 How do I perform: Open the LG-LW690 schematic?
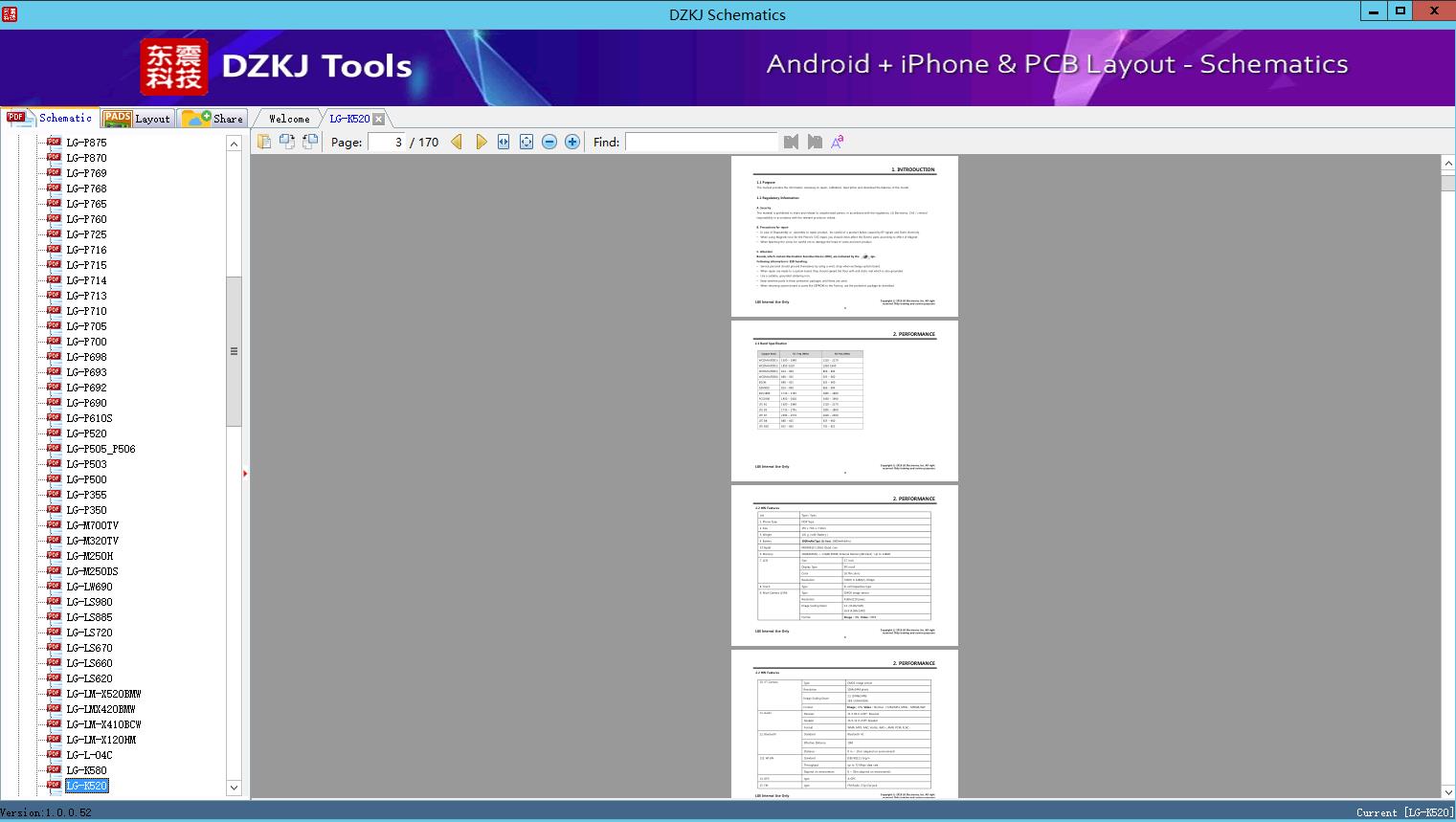[89, 587]
